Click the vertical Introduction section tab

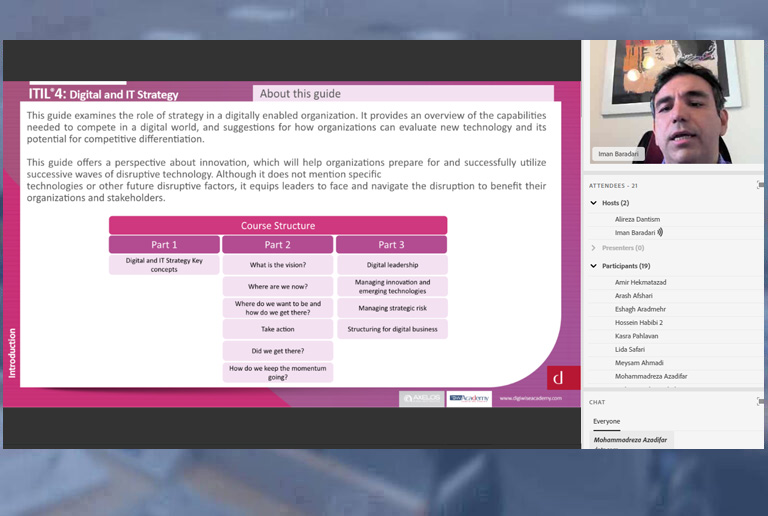tap(12, 352)
